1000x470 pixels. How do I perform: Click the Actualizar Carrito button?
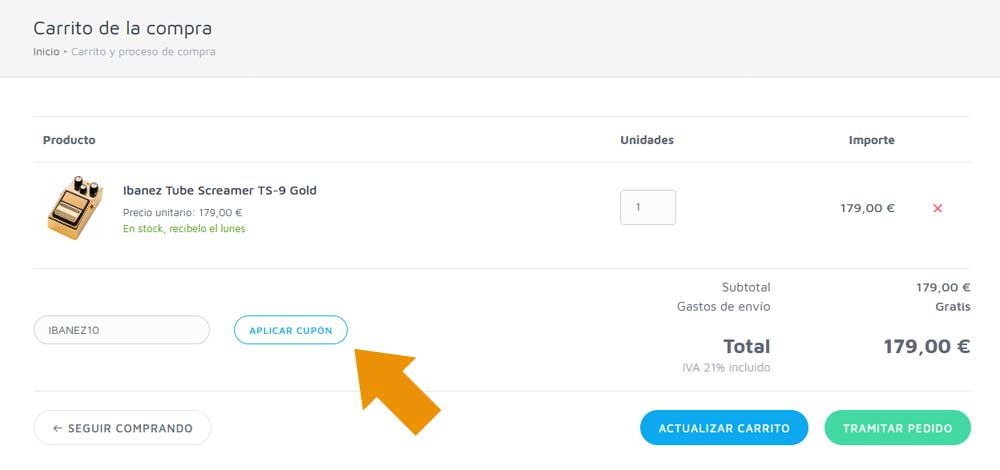pos(724,427)
